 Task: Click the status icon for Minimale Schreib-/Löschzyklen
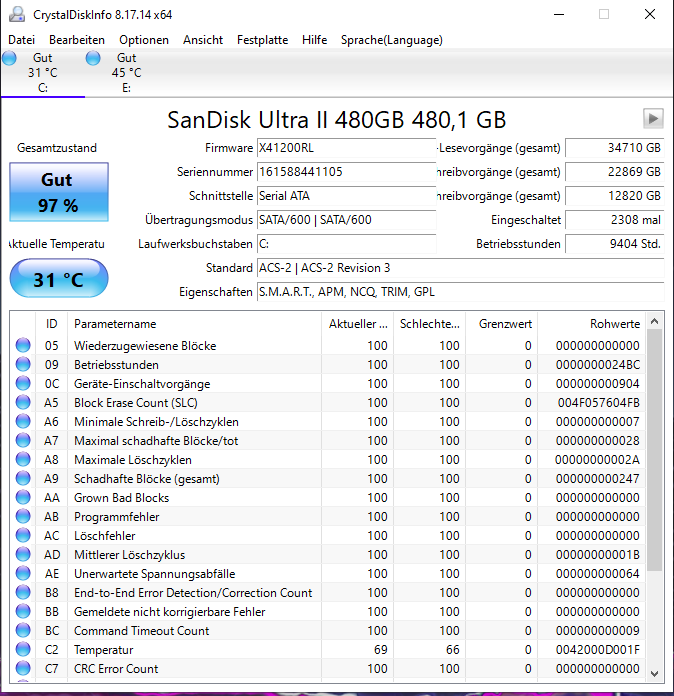pyautogui.click(x=23, y=421)
